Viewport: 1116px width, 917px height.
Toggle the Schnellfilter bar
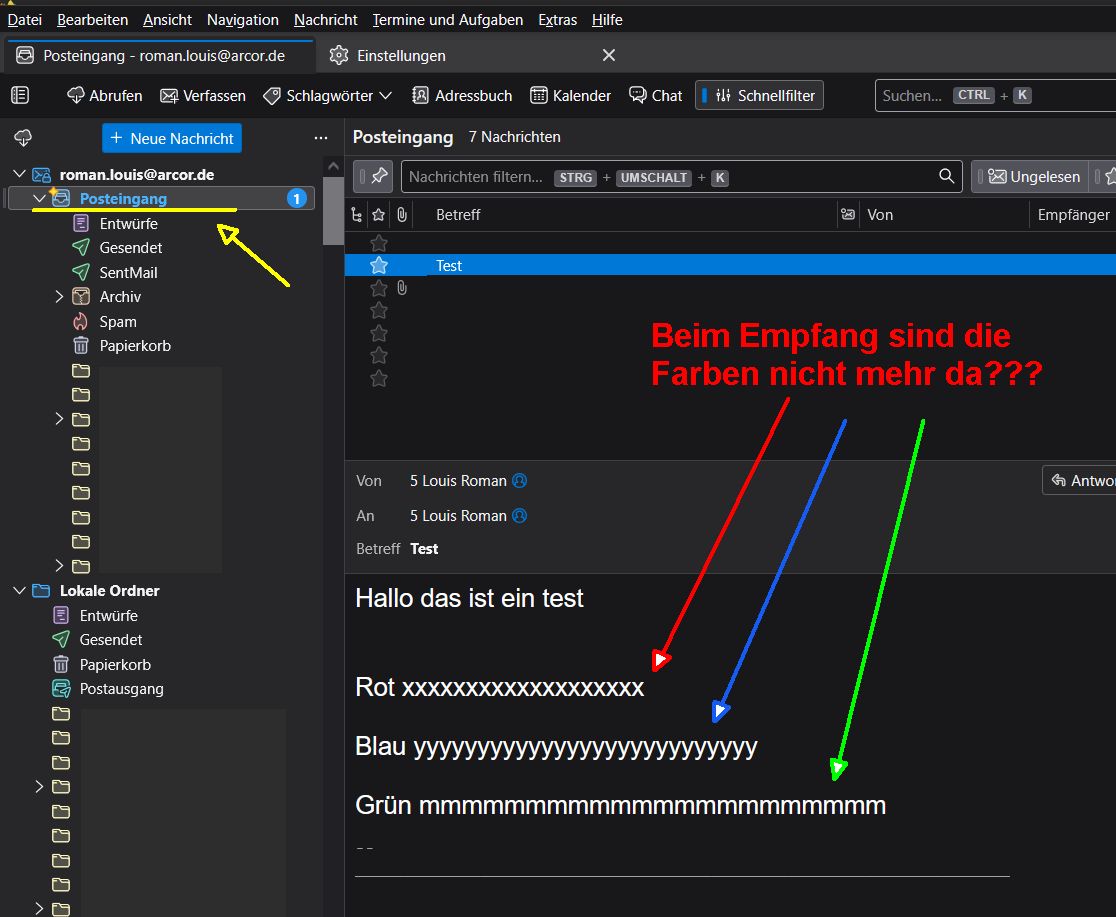tap(759, 95)
